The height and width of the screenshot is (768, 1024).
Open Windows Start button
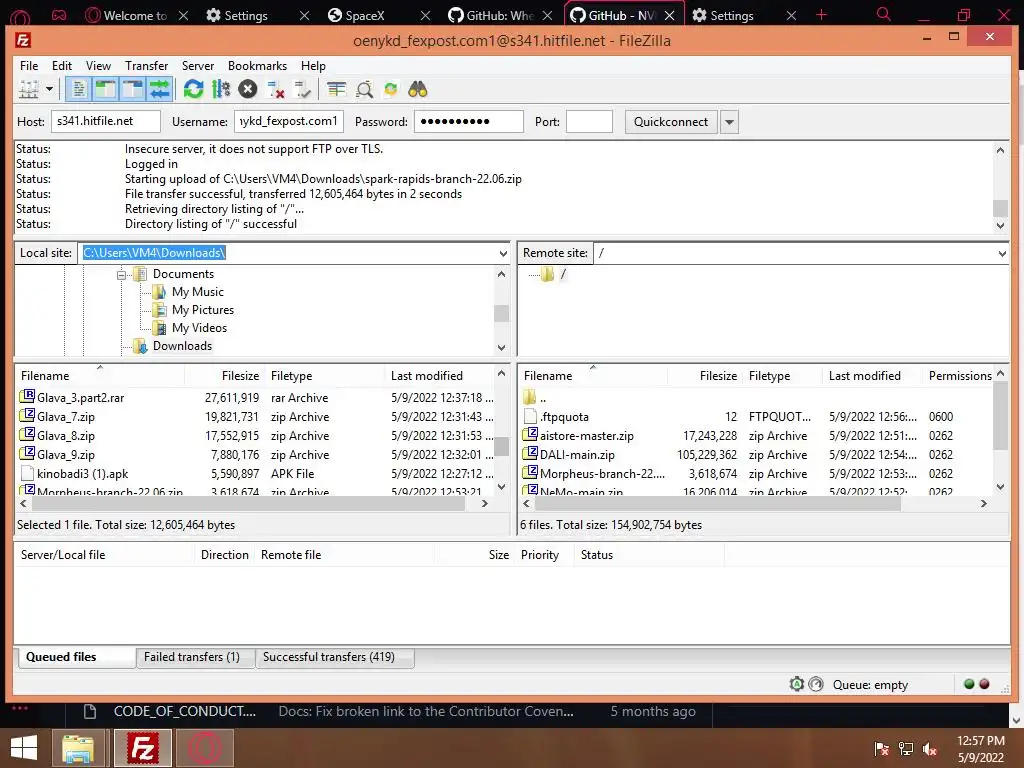pos(24,748)
